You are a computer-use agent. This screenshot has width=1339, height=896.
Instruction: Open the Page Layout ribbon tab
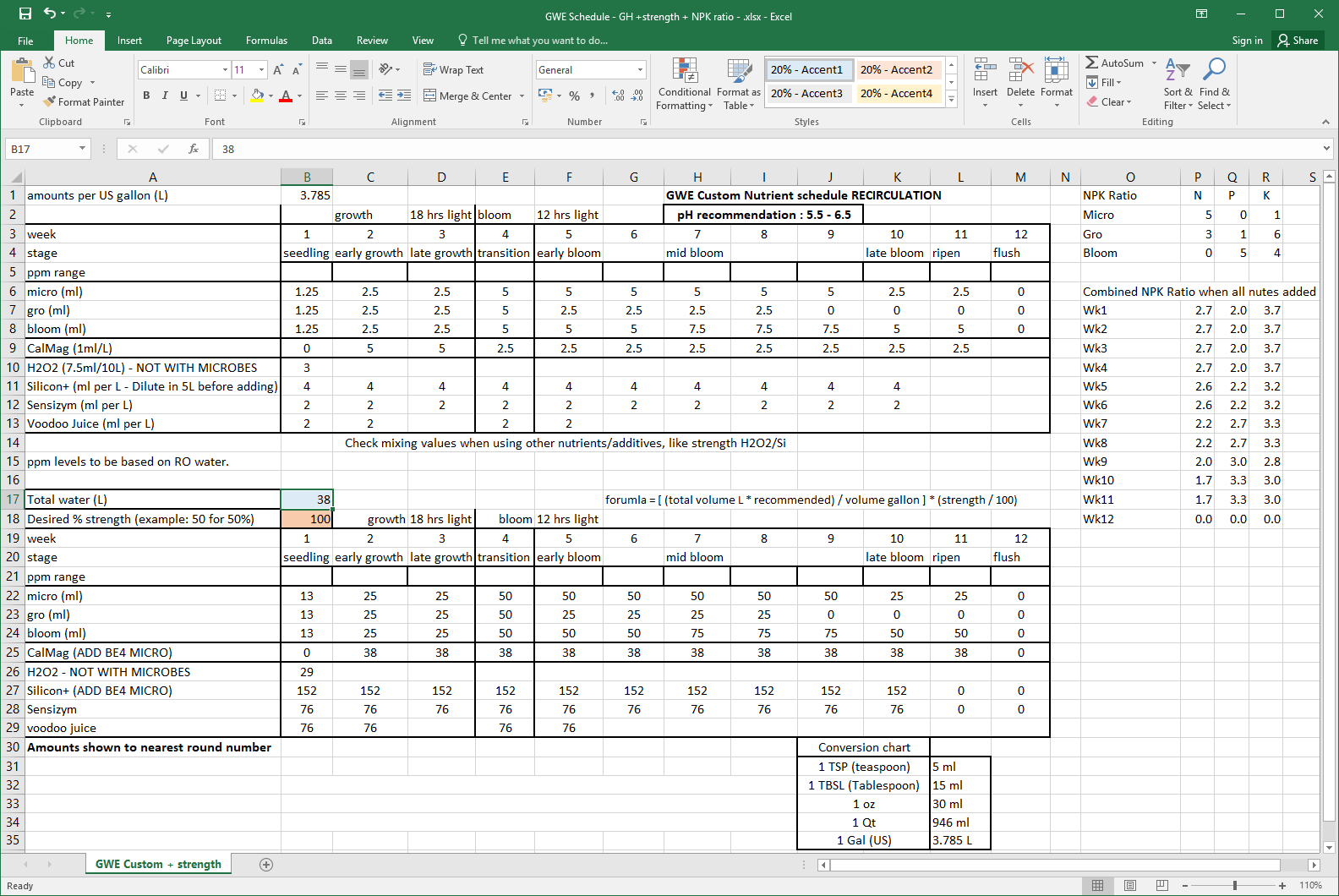click(x=194, y=41)
